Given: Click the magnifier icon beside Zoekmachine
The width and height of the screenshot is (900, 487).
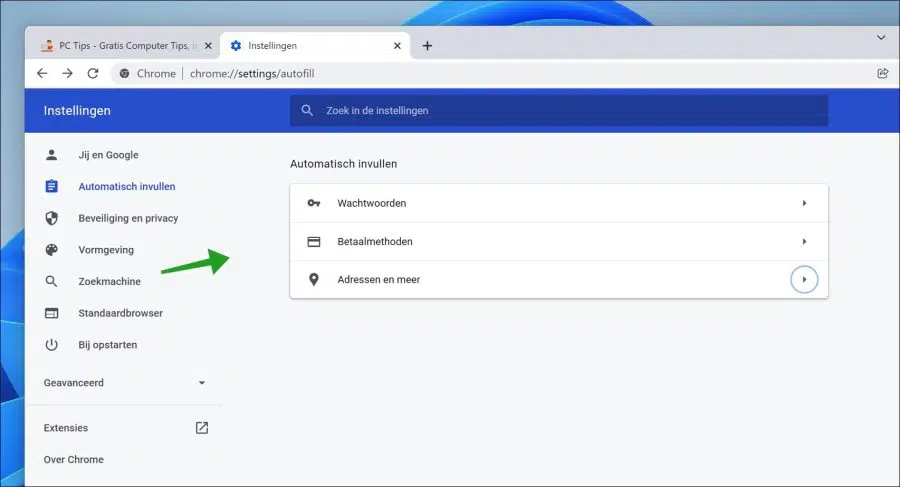Looking at the screenshot, I should pos(52,281).
